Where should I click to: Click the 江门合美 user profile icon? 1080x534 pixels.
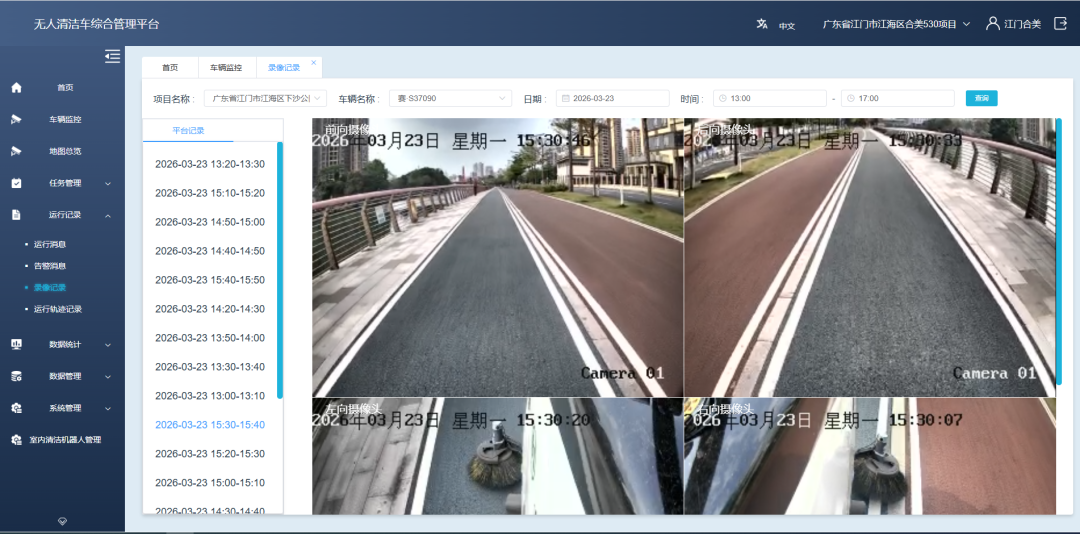click(993, 23)
